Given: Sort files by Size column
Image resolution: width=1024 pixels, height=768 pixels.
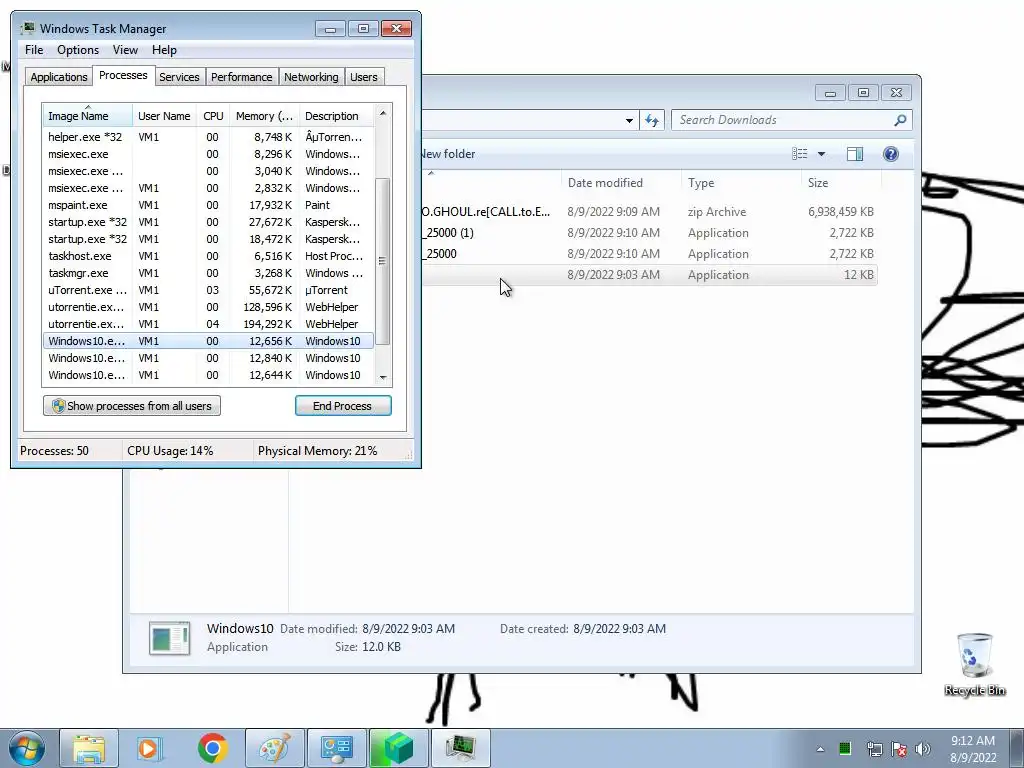Looking at the screenshot, I should 841,183.
